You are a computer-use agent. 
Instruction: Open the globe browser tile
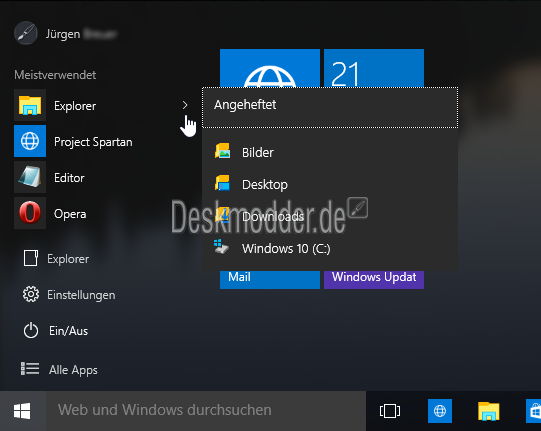270,68
